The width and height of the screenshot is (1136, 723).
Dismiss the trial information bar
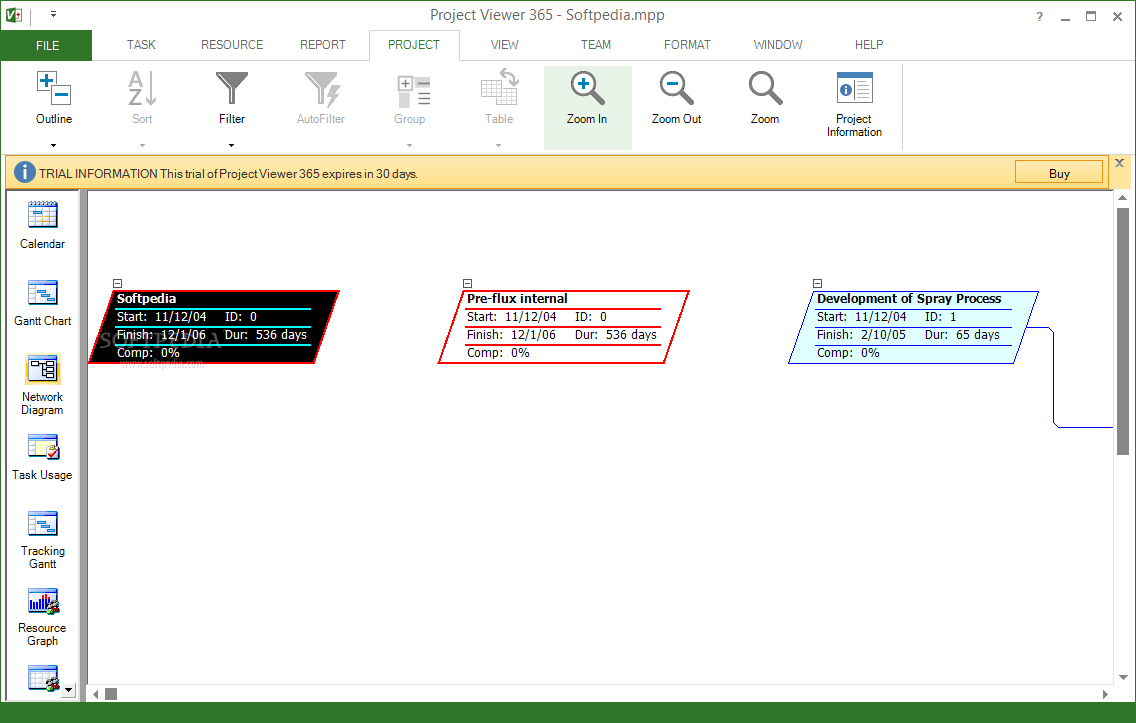pos(1119,163)
